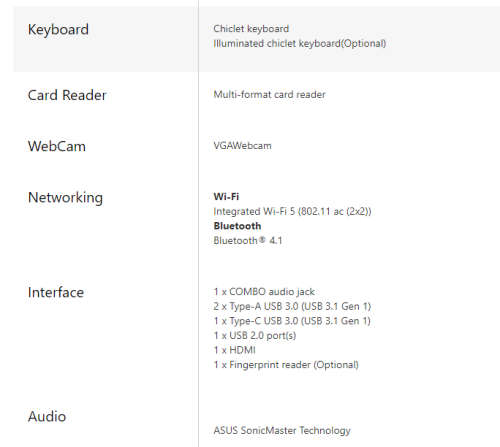This screenshot has height=447, width=500.
Task: Click the Interface section label
Action: 56,292
